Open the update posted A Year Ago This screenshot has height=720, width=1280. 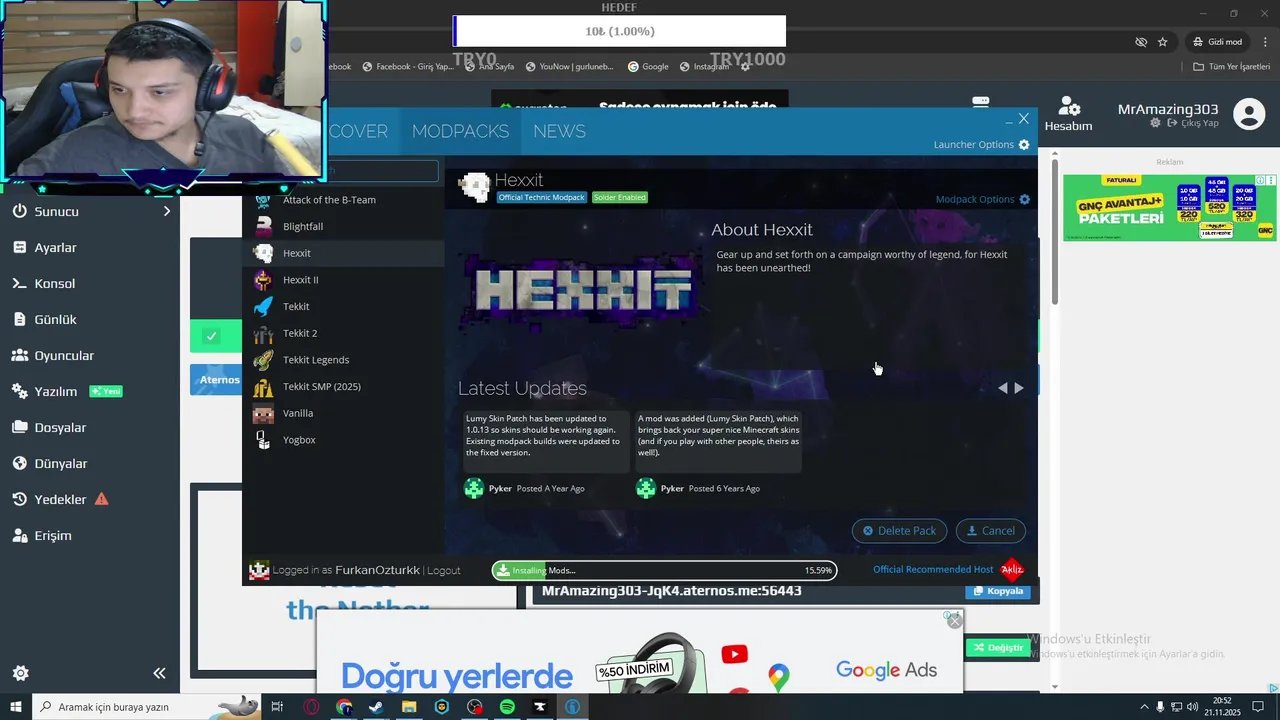[x=546, y=441]
